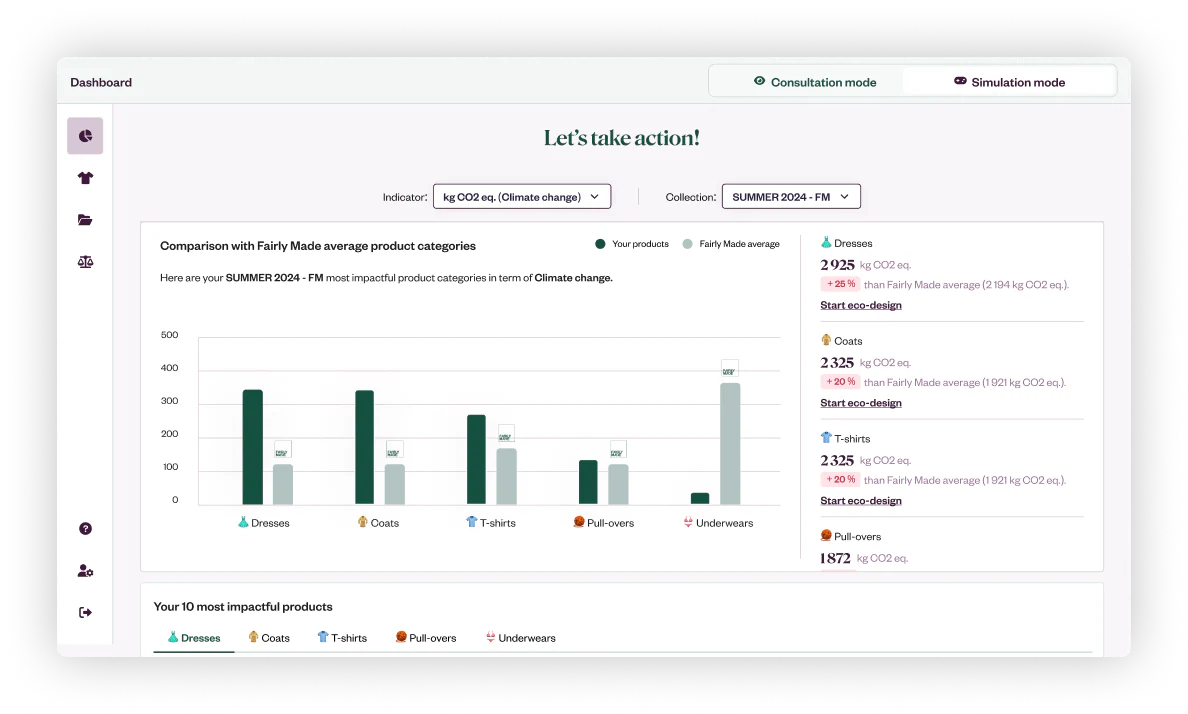Image resolution: width=1188 pixels, height=714 pixels.
Task: Open the folder collections sidebar icon
Action: (85, 220)
